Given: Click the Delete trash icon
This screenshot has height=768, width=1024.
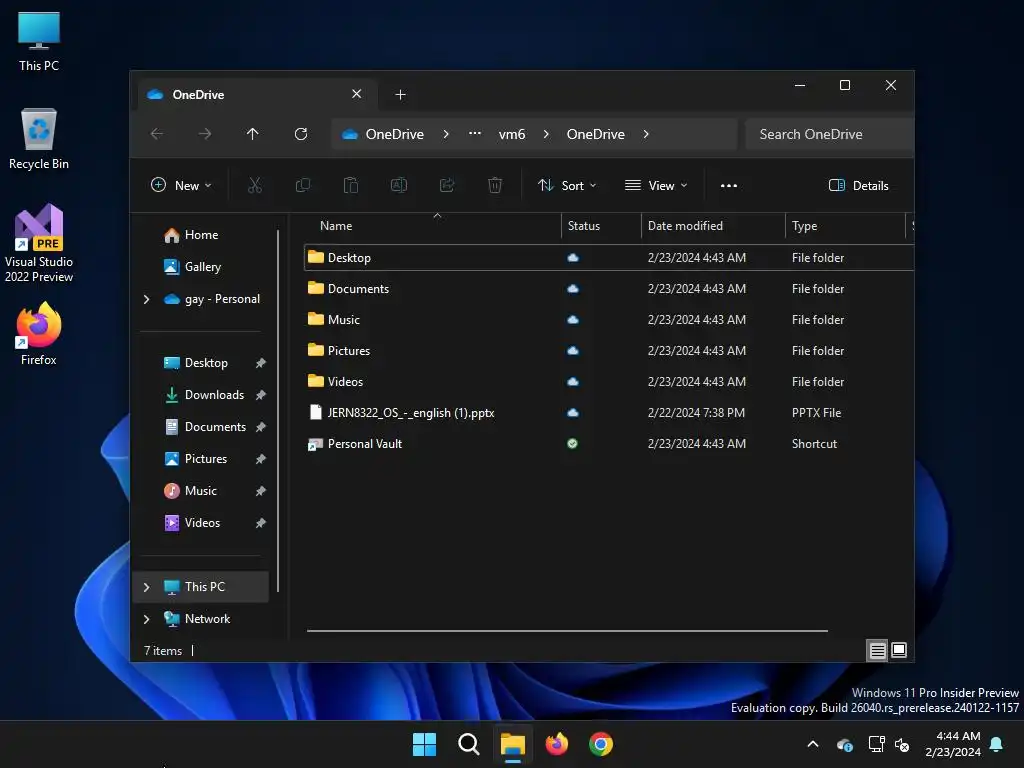Looking at the screenshot, I should [x=495, y=185].
